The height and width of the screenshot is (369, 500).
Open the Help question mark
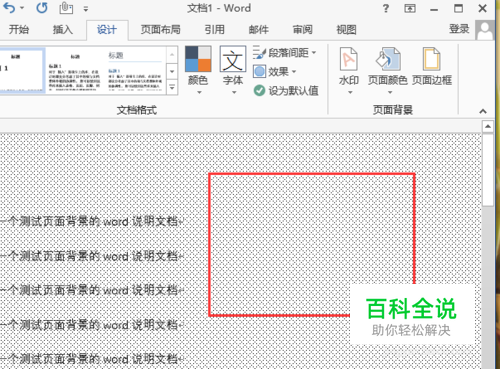[x=386, y=8]
